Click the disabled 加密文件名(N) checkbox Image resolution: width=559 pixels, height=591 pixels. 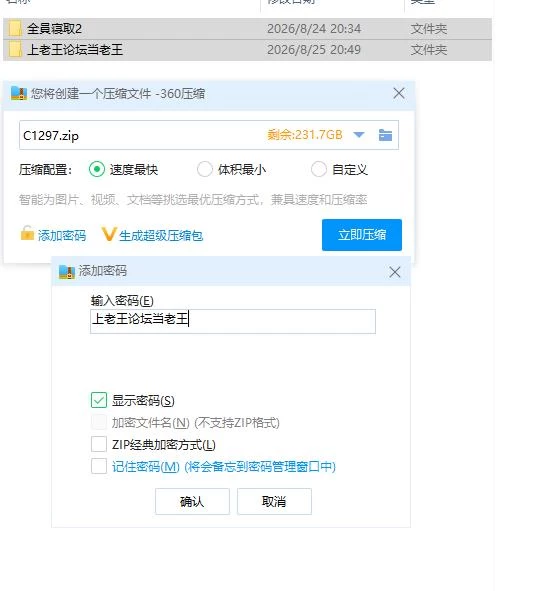(99, 422)
